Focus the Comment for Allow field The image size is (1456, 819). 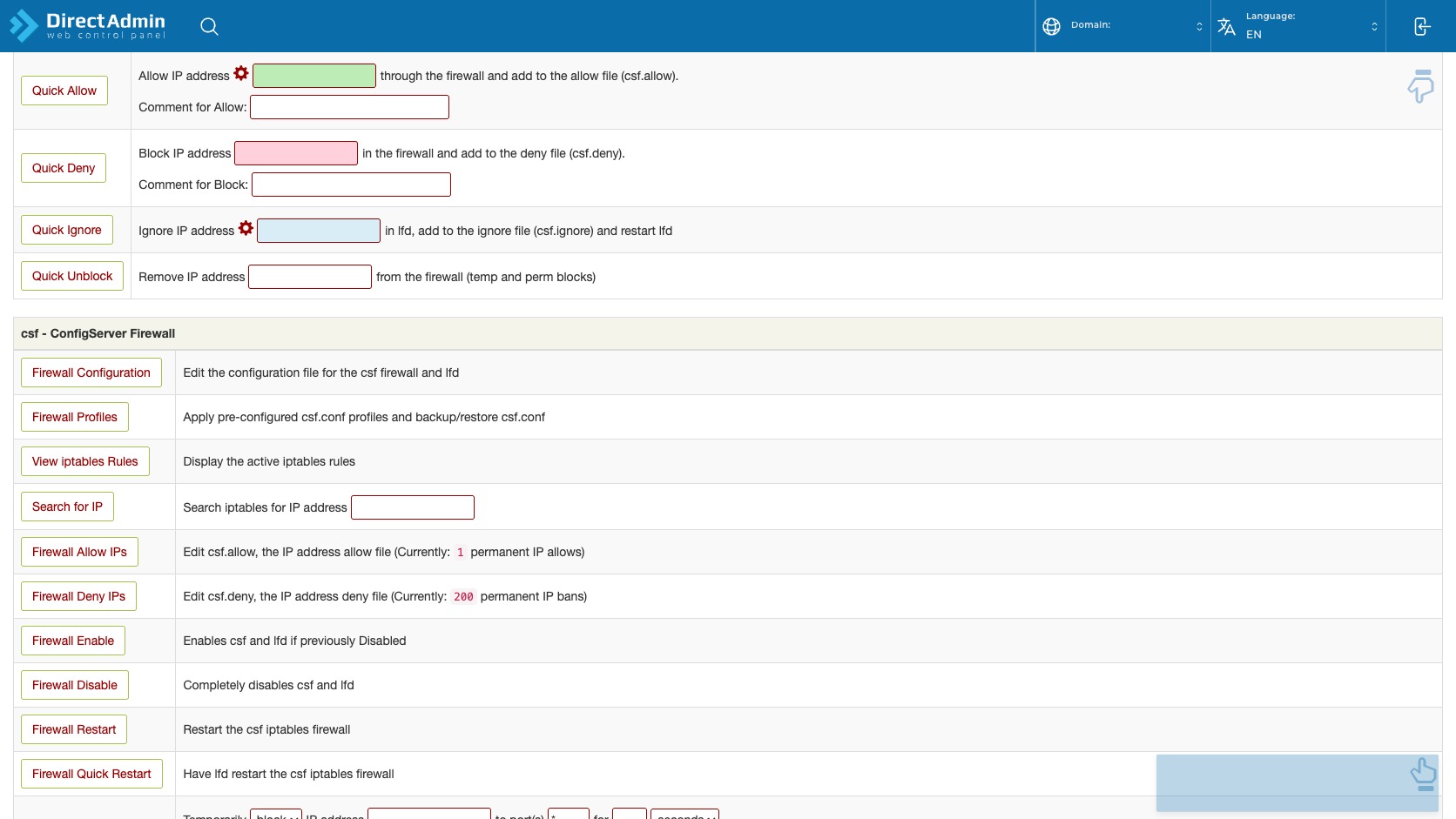pos(349,107)
